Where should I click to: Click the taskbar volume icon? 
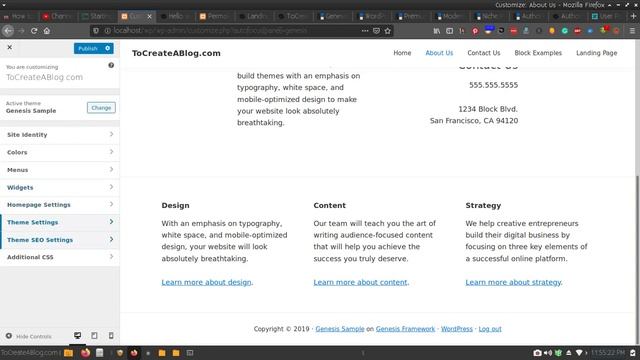point(548,353)
